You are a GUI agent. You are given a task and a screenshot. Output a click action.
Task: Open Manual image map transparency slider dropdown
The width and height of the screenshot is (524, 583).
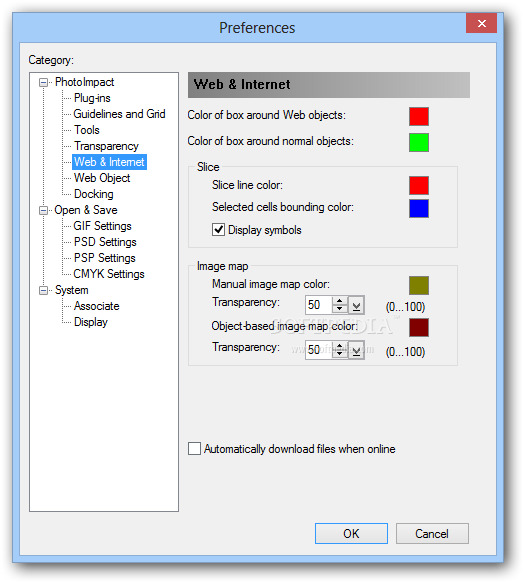click(356, 305)
